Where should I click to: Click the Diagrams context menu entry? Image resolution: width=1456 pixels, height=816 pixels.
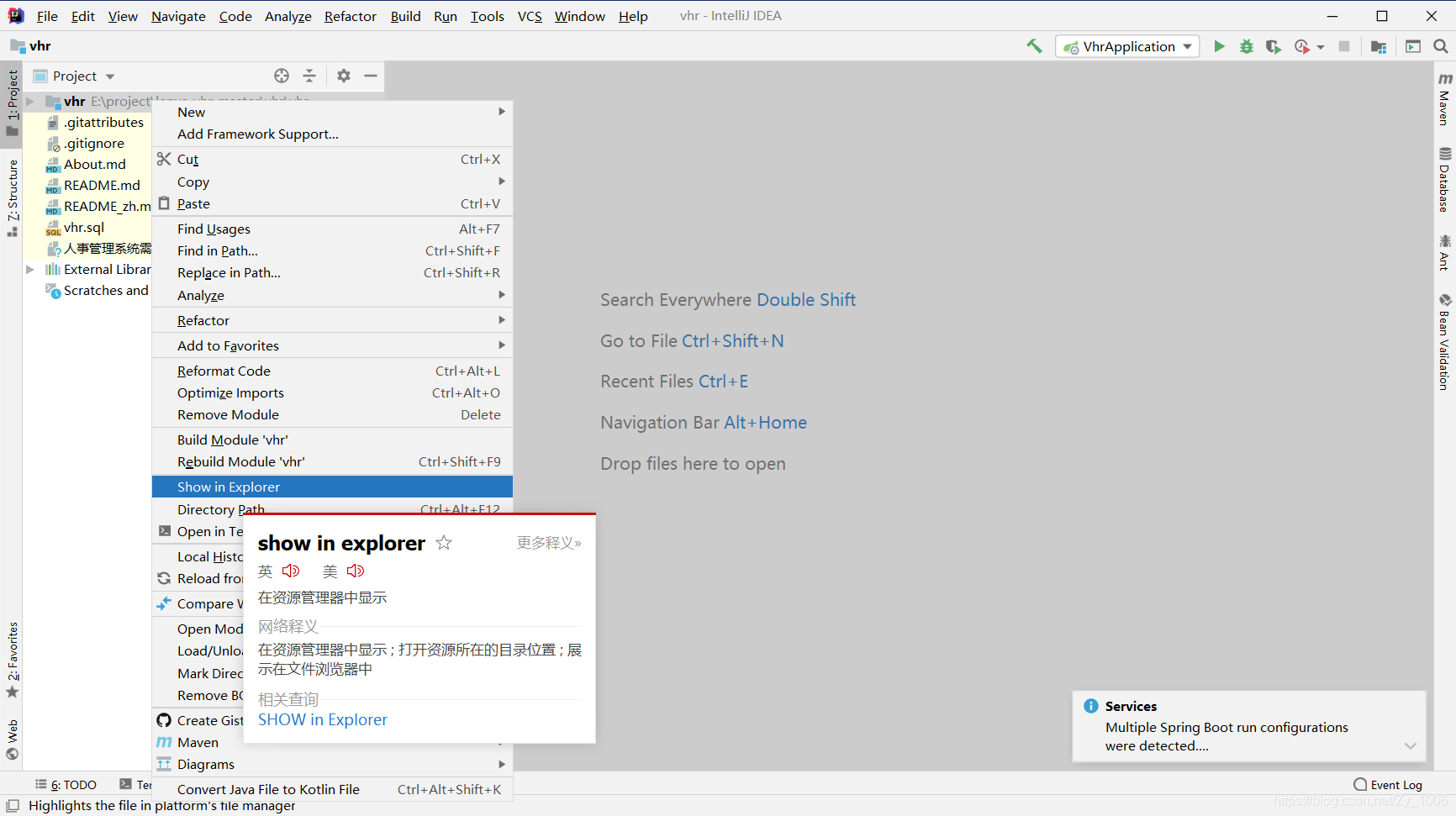coord(332,764)
